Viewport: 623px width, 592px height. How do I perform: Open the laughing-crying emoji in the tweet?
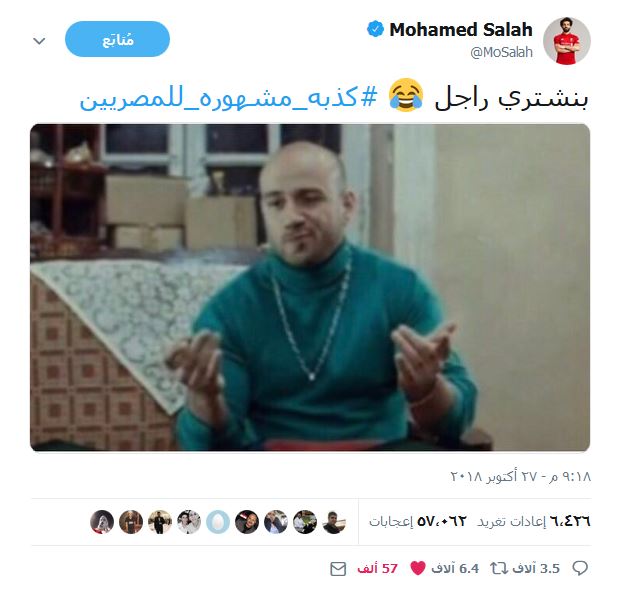pos(406,95)
